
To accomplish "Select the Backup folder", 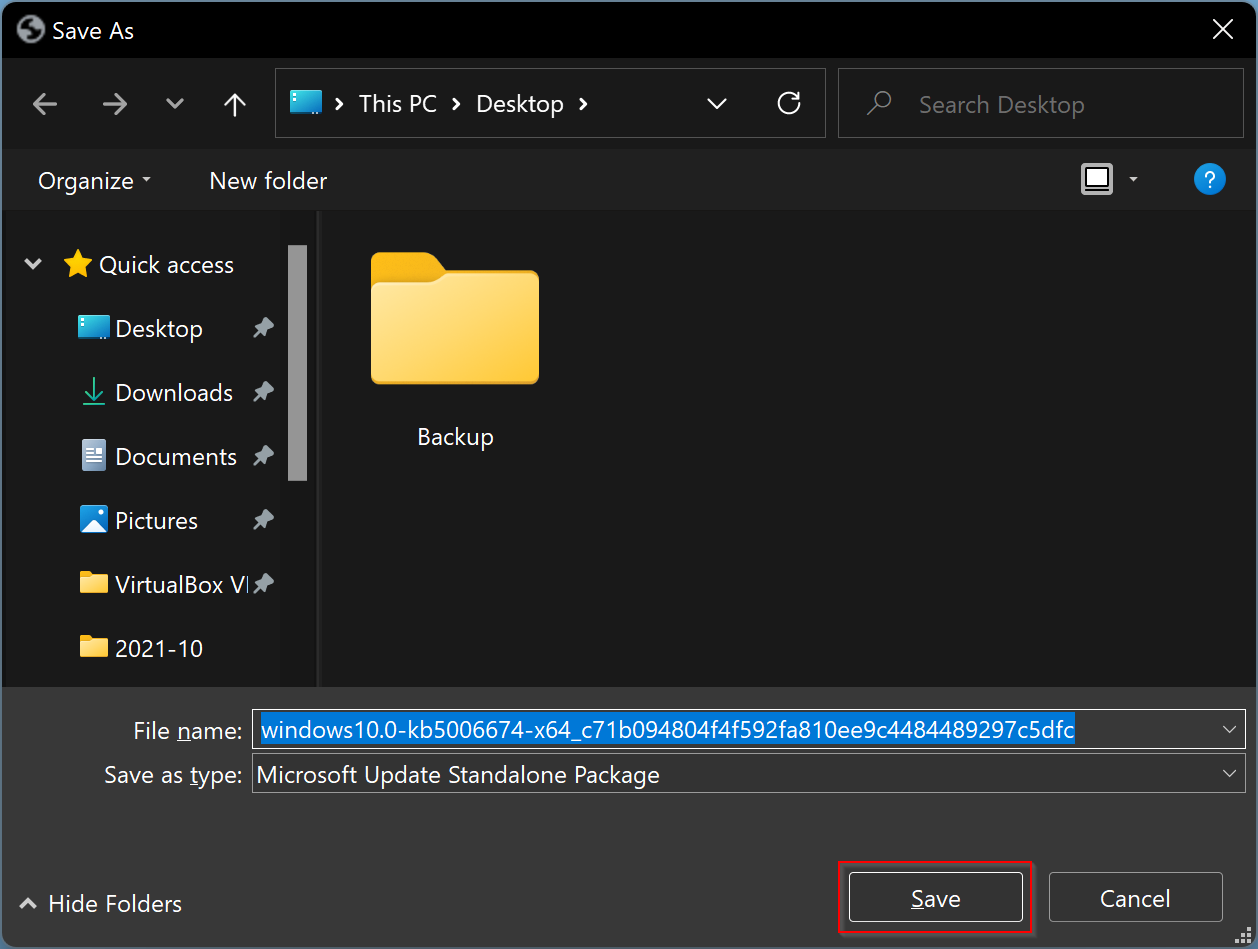I will [455, 350].
